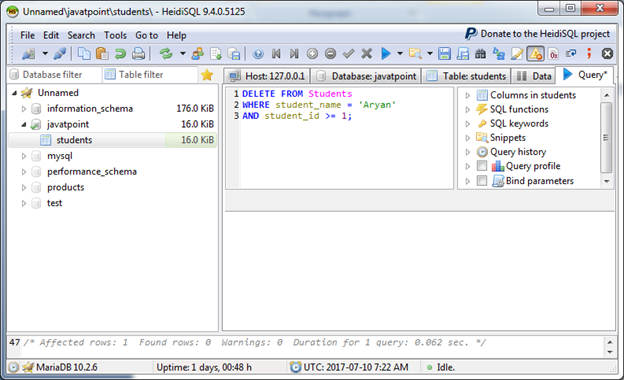Screen dimensions: 624x380
Task: Click the cancel editing X icon
Action: (367, 53)
